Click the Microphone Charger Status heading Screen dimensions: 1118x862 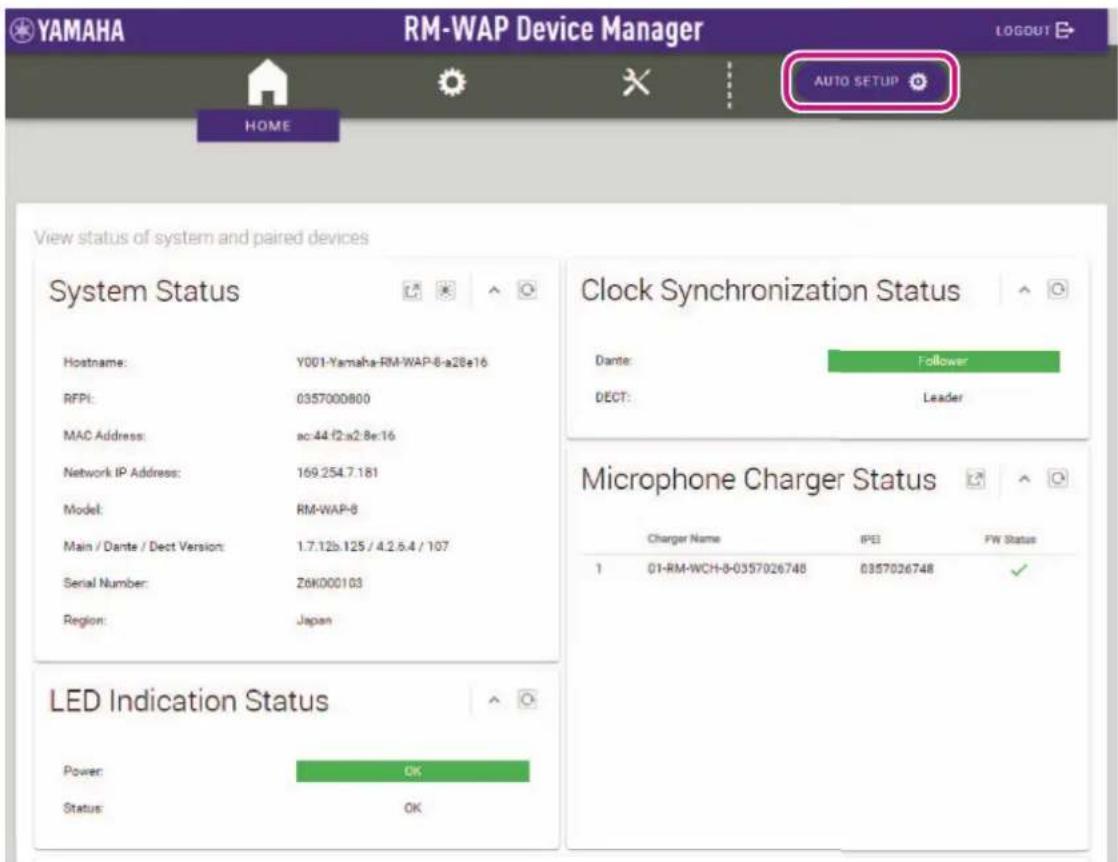click(x=759, y=480)
